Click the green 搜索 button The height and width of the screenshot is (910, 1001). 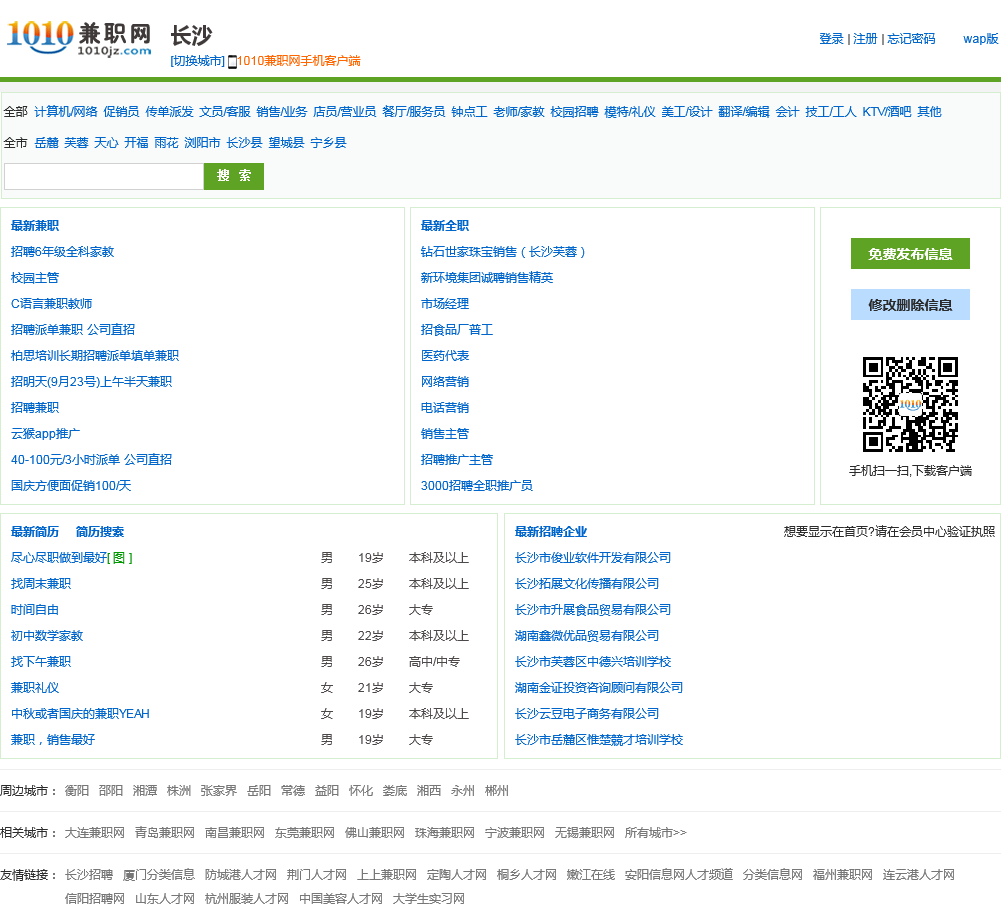tap(234, 176)
